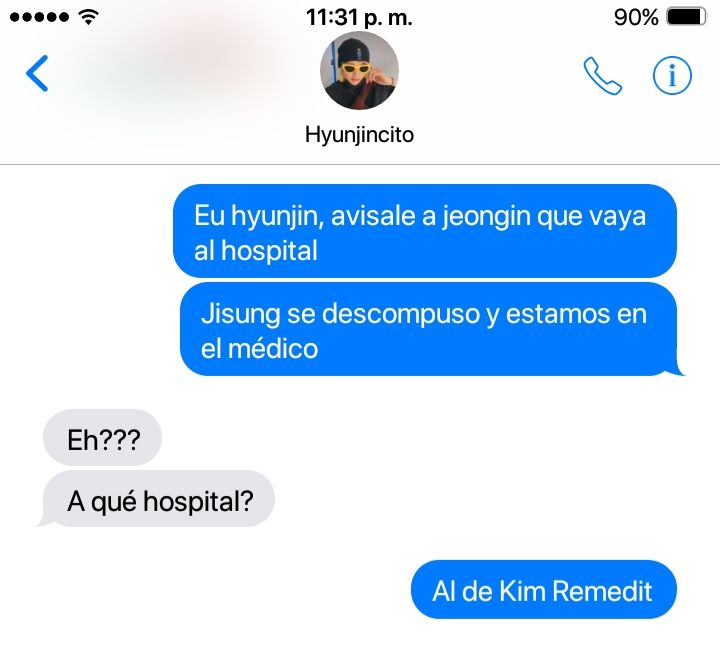Screen dimensions: 720x650
Task: Tap the 90% battery percentage text
Action: (x=636, y=17)
